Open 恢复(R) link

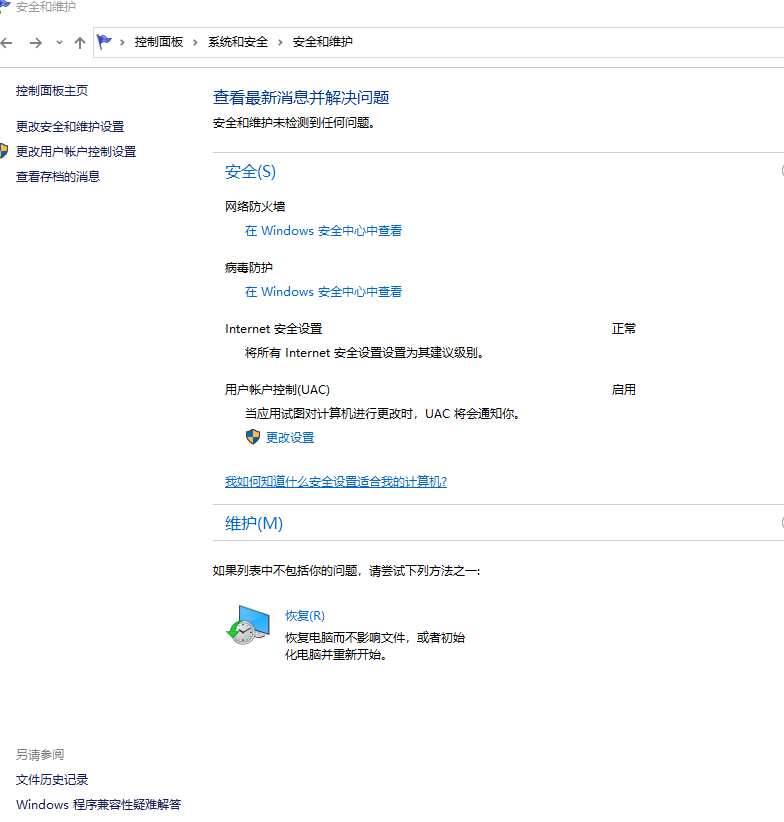click(305, 615)
